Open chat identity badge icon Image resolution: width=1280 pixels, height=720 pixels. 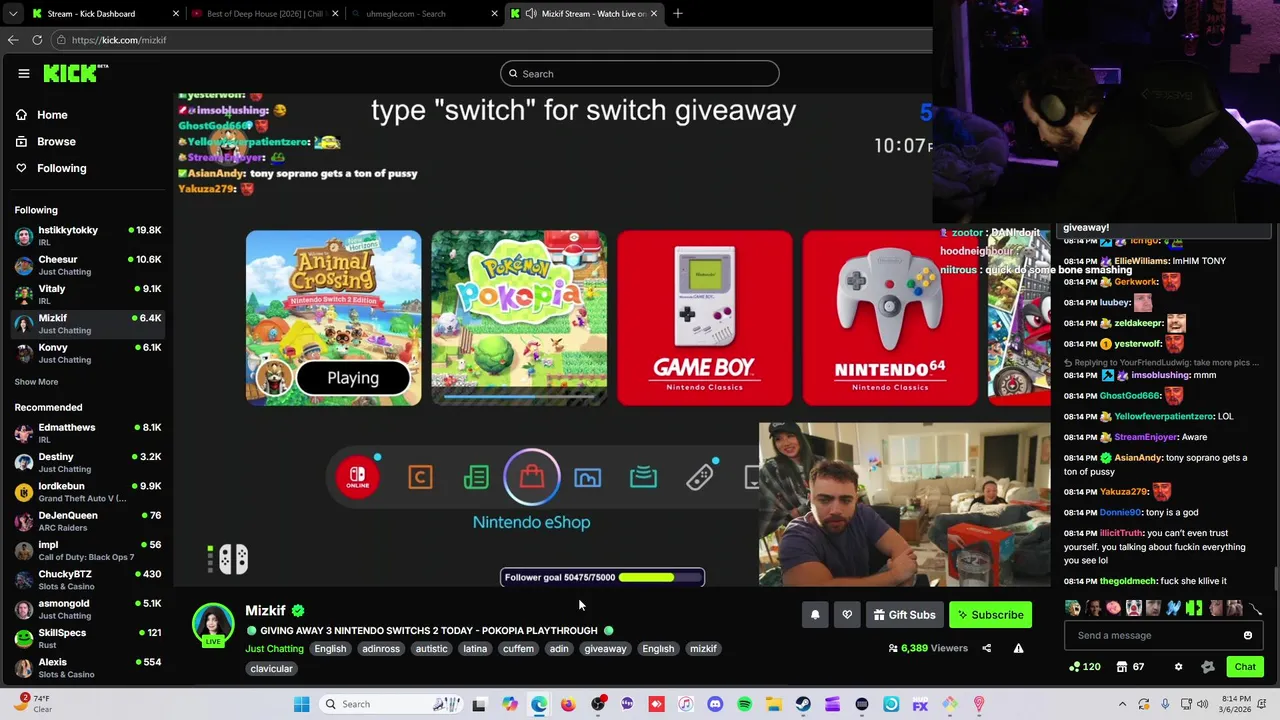pos(1208,667)
